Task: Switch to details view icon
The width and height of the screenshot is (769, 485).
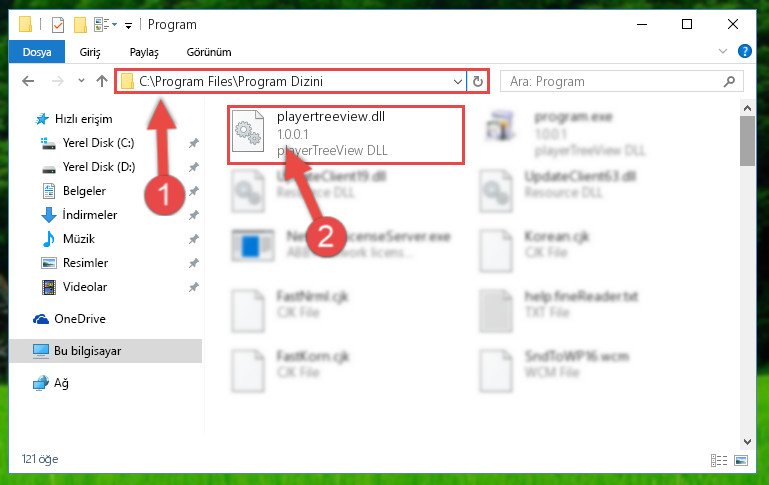Action: pyautogui.click(x=719, y=460)
